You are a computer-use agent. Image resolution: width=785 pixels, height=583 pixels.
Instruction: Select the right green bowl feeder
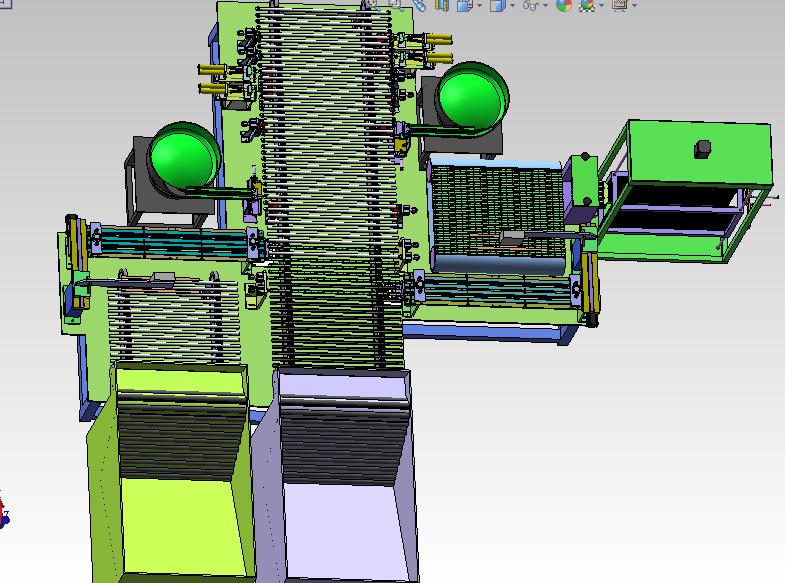473,96
